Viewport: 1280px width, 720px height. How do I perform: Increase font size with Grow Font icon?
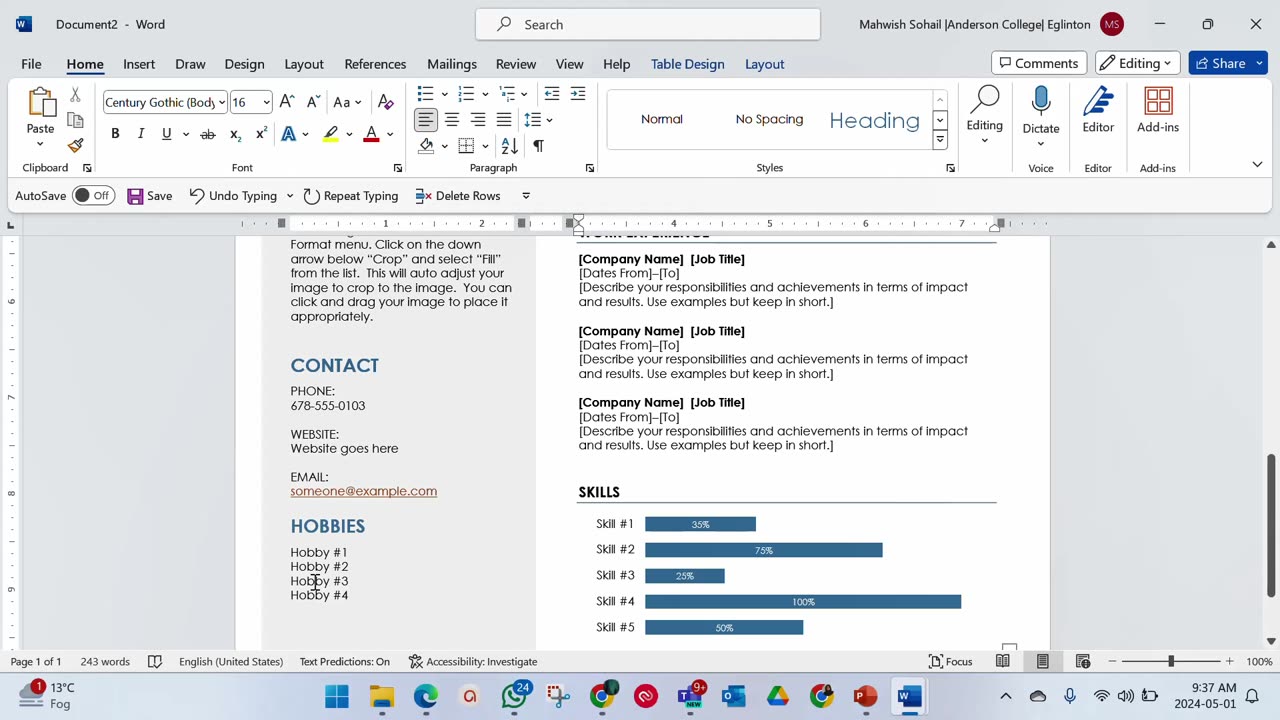tap(287, 102)
